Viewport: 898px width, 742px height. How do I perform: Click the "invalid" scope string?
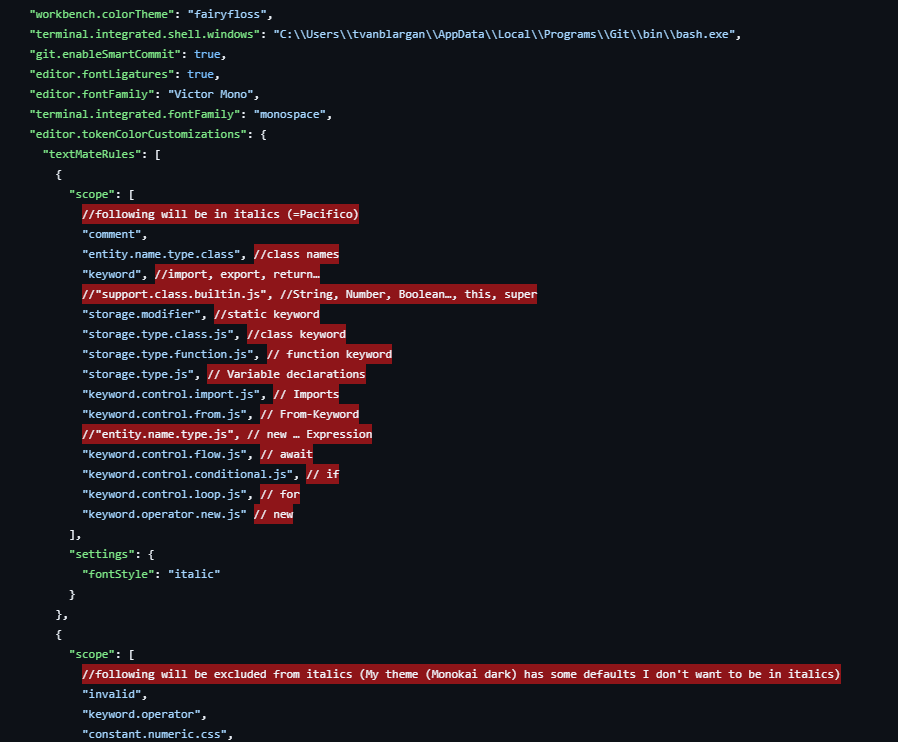pos(112,694)
